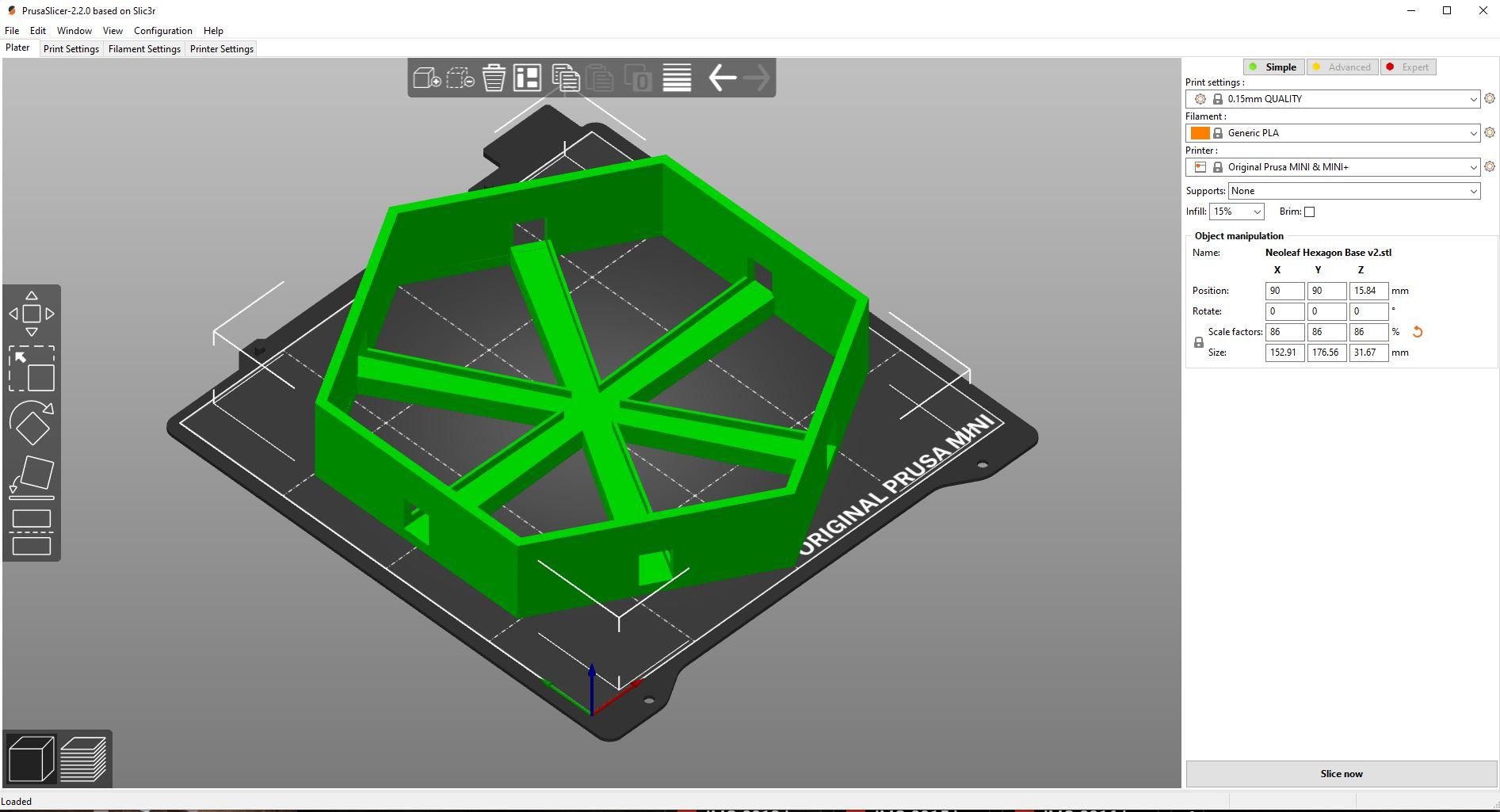1500x812 pixels.
Task: Open the Configuration menu
Action: pyautogui.click(x=162, y=31)
